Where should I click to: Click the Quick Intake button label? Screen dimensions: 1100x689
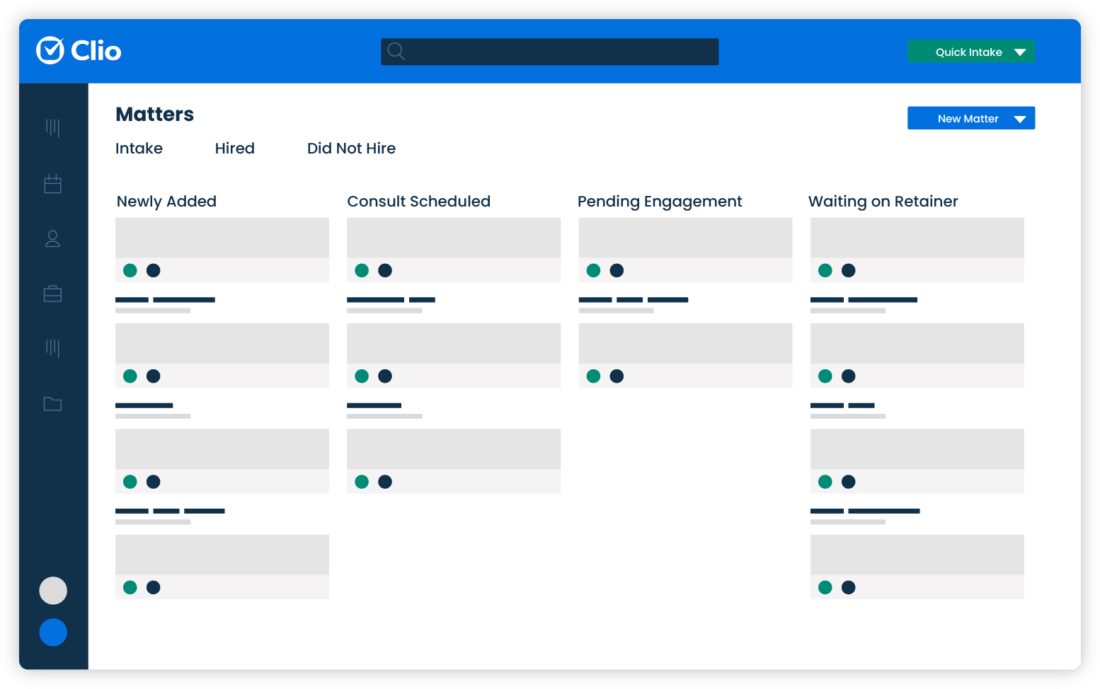pyautogui.click(x=967, y=52)
